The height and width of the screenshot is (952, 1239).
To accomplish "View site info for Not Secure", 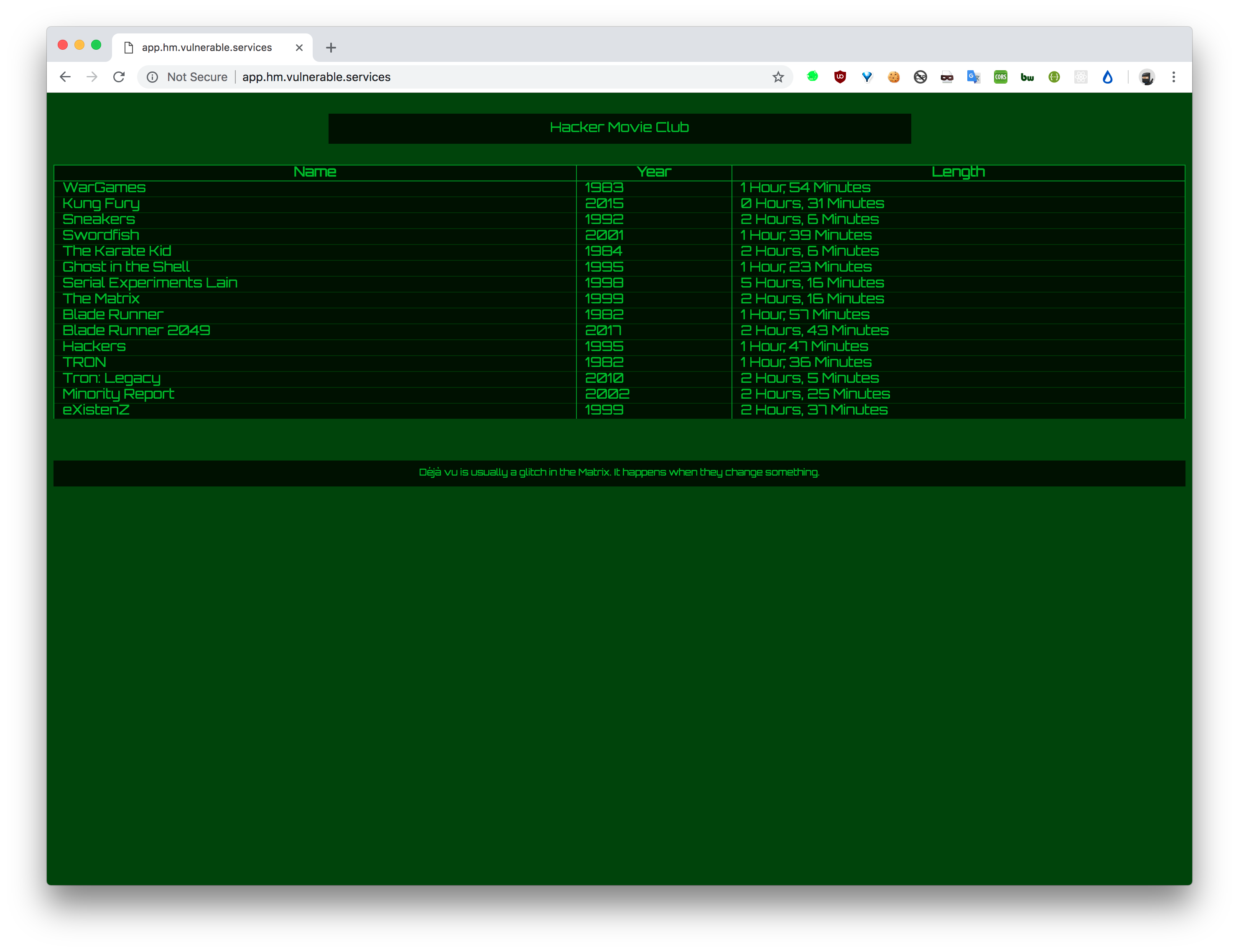I will pyautogui.click(x=153, y=77).
